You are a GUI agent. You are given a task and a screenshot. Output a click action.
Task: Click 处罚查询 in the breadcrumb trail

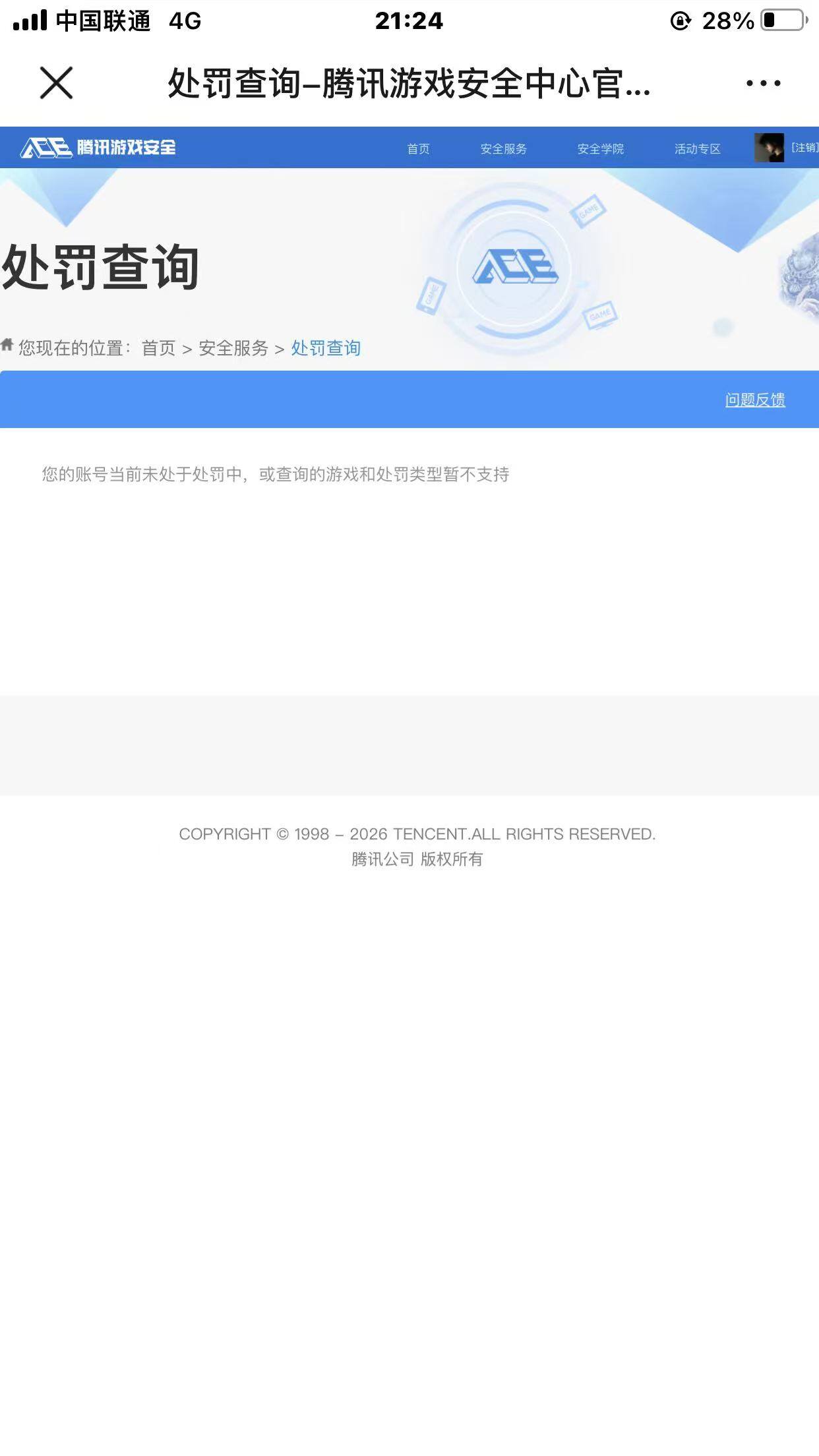point(326,348)
